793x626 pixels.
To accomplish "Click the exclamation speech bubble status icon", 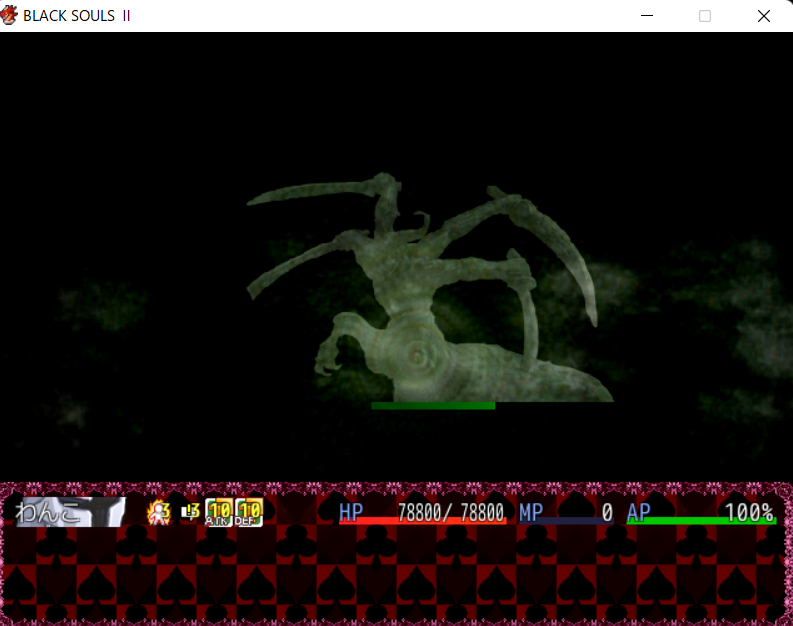I will tap(190, 513).
